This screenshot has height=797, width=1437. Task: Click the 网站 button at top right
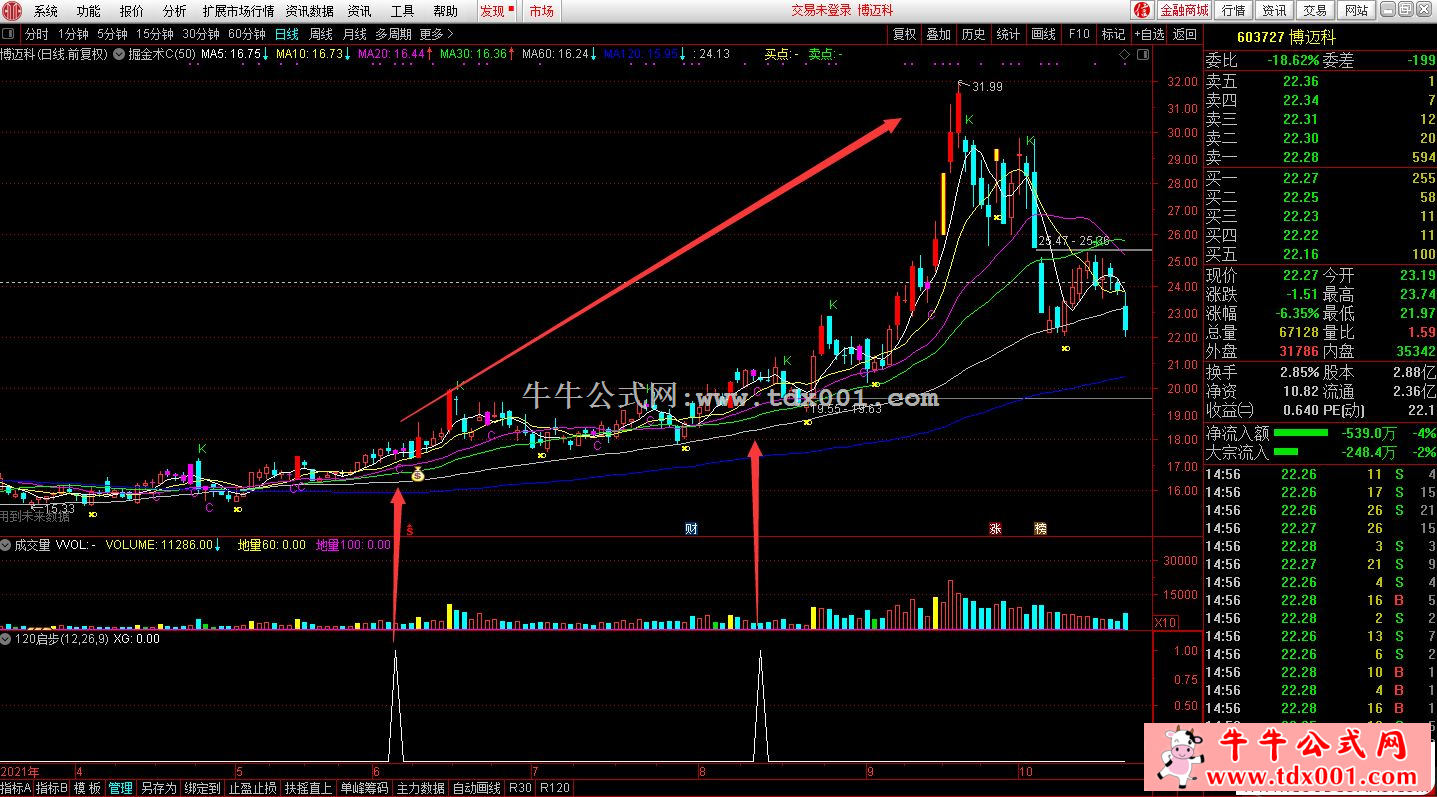click(x=1356, y=11)
